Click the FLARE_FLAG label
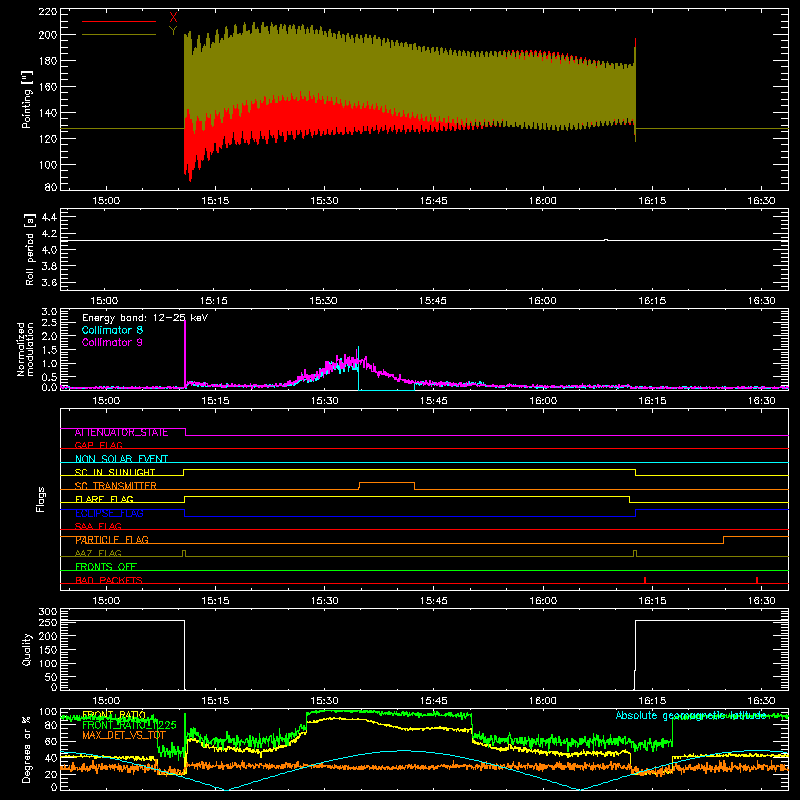The image size is (800, 800). click(x=104, y=499)
